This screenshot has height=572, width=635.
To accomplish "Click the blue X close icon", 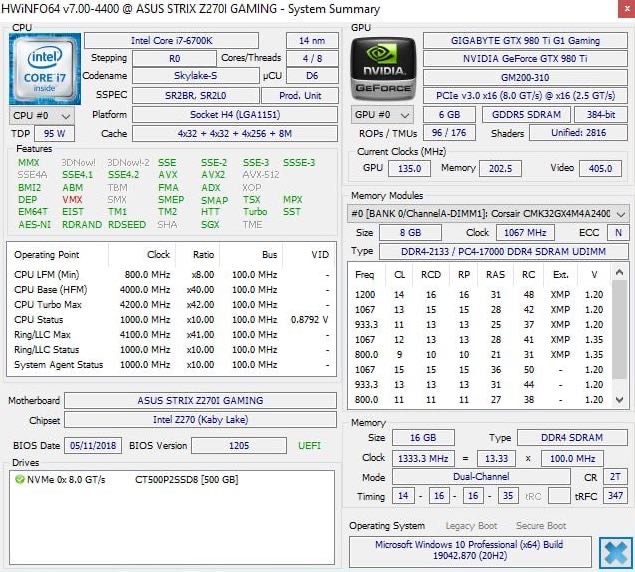I will point(616,553).
